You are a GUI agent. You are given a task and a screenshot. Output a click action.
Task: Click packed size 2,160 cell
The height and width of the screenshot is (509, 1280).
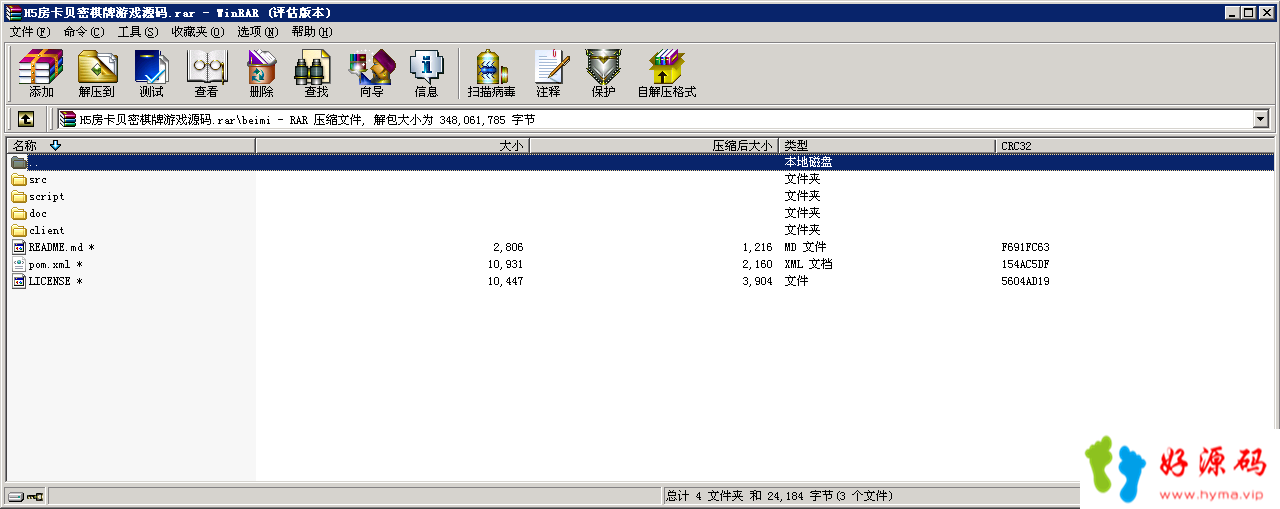pyautogui.click(x=757, y=264)
